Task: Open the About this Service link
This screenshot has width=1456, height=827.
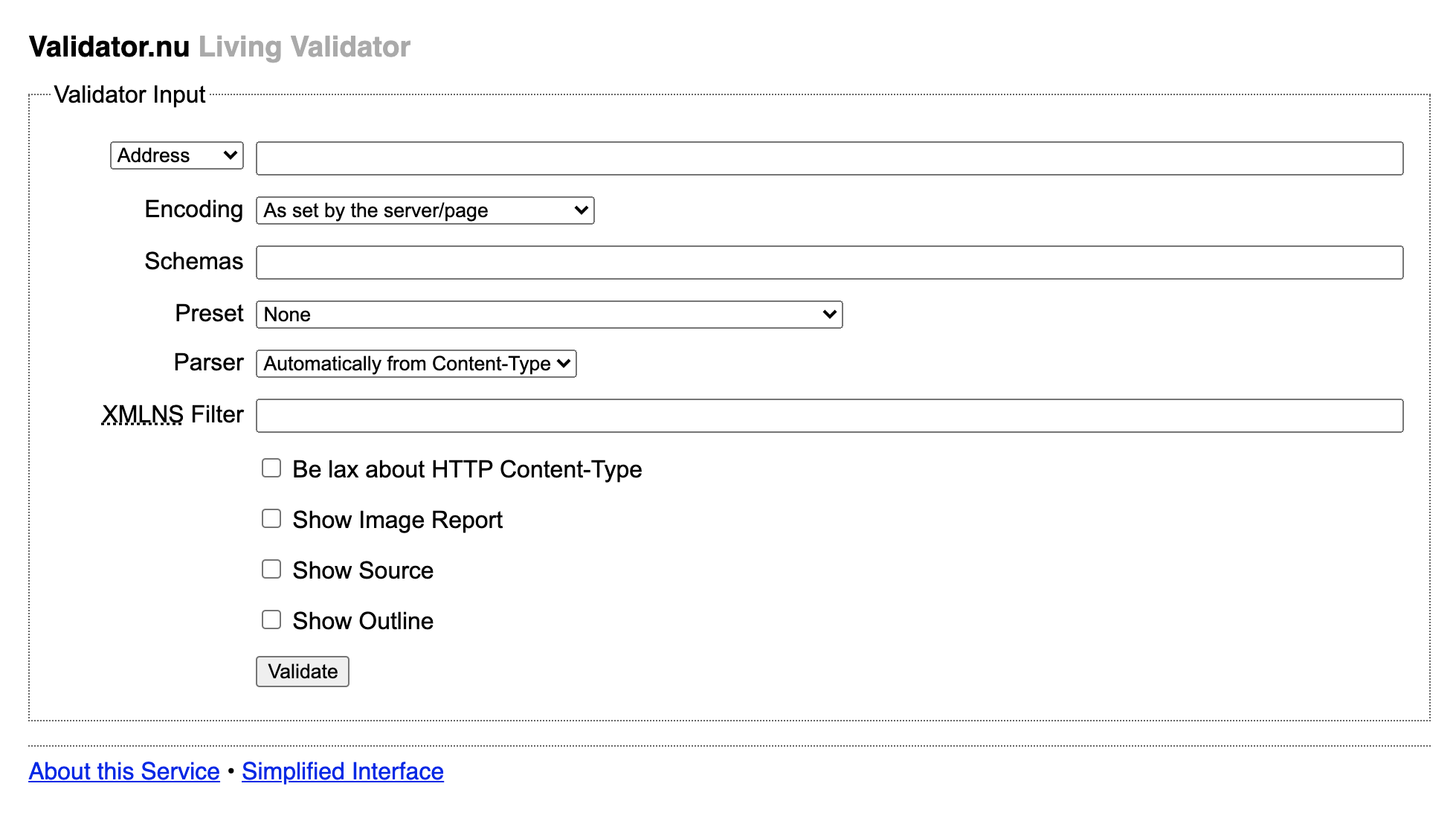Action: (124, 771)
